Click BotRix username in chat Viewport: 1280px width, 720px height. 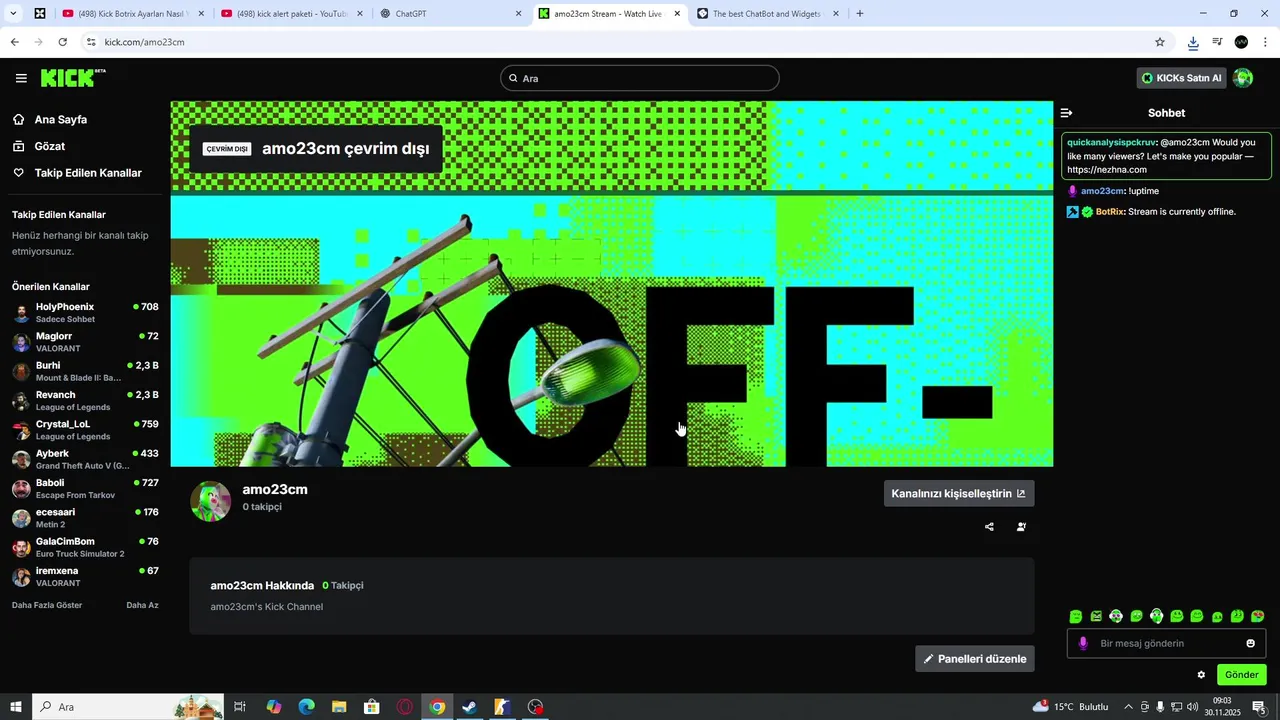[x=1110, y=212]
